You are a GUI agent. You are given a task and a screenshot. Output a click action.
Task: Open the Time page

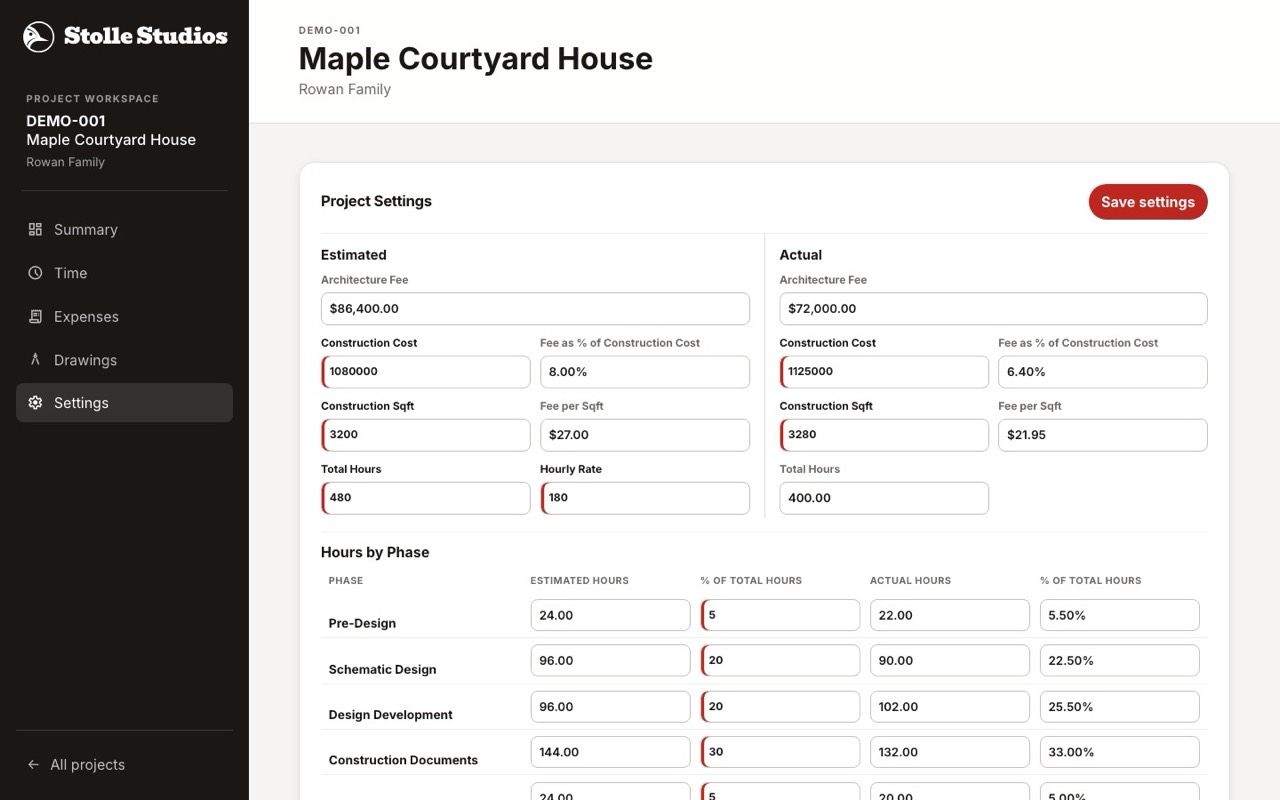[x=124, y=273]
